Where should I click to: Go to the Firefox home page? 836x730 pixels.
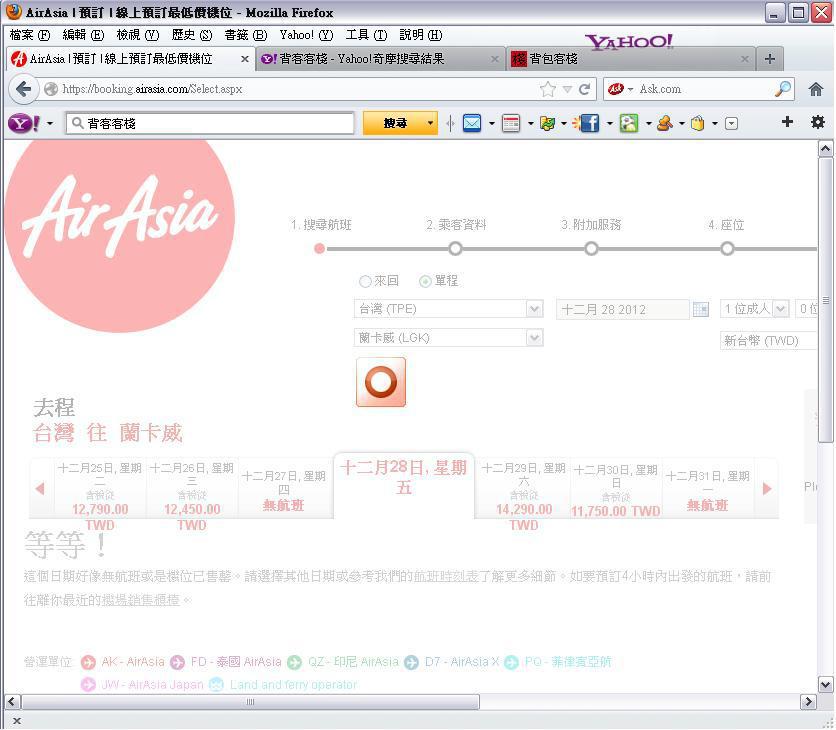pos(816,89)
